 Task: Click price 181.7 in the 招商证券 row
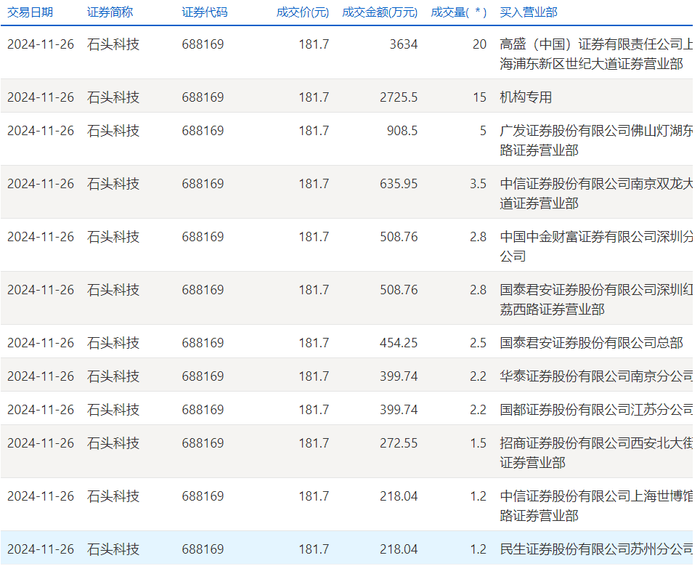[x=314, y=443]
